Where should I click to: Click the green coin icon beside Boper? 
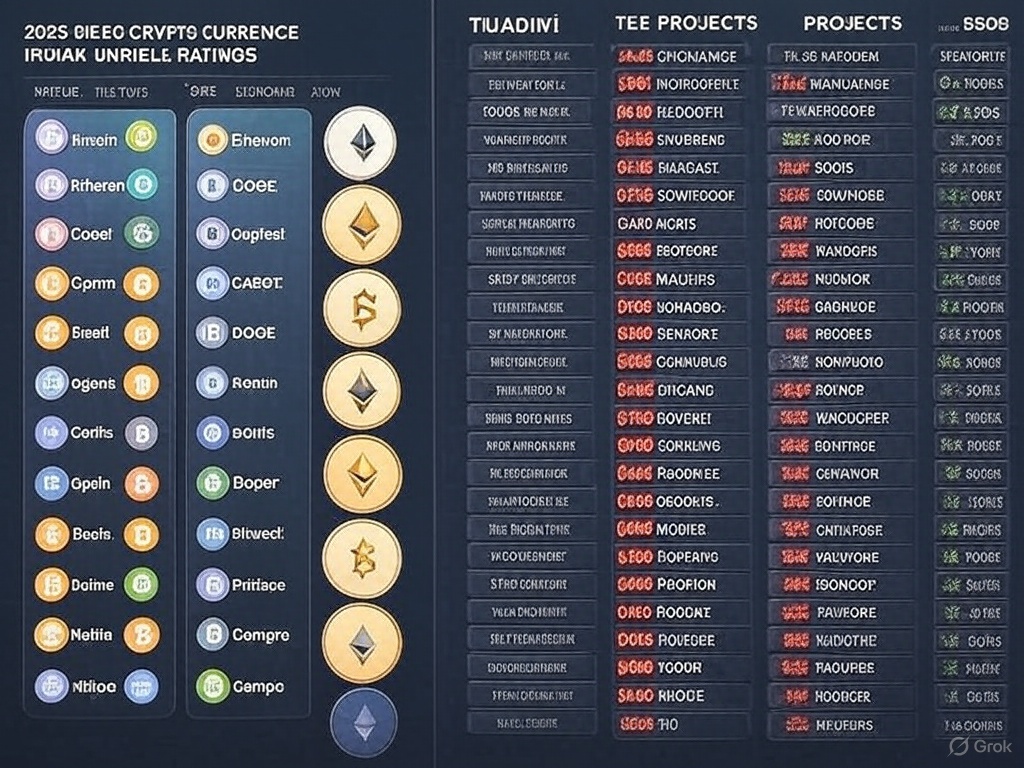pos(212,483)
